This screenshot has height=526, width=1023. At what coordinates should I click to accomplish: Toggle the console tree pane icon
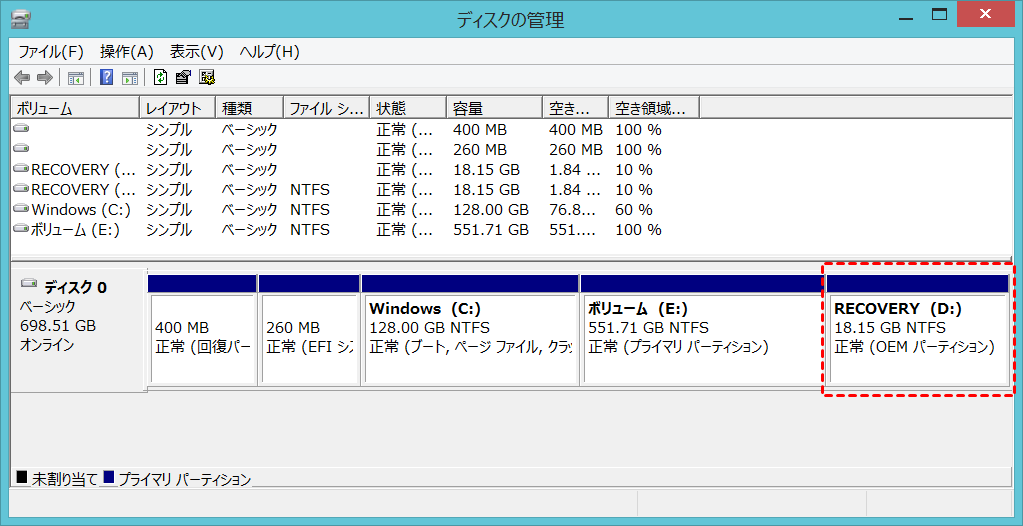point(75,78)
